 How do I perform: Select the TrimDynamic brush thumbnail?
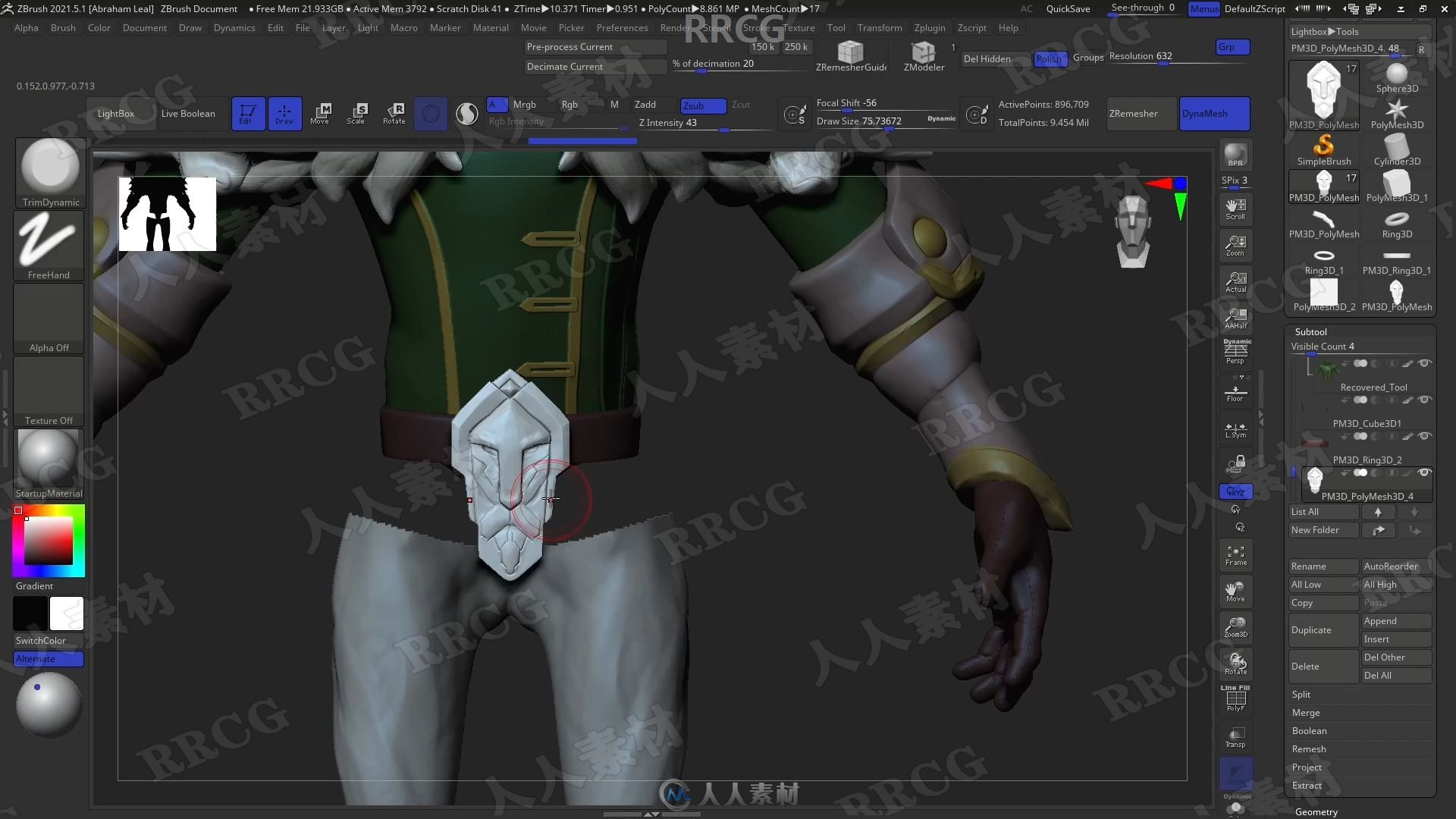tap(50, 172)
